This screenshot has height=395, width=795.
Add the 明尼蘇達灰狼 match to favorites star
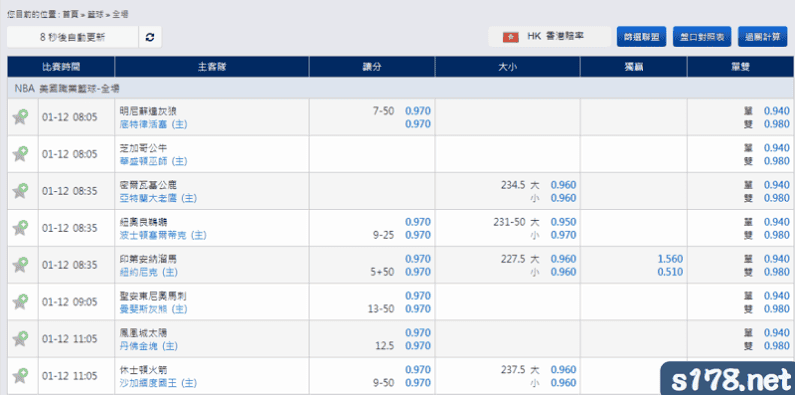[20, 117]
